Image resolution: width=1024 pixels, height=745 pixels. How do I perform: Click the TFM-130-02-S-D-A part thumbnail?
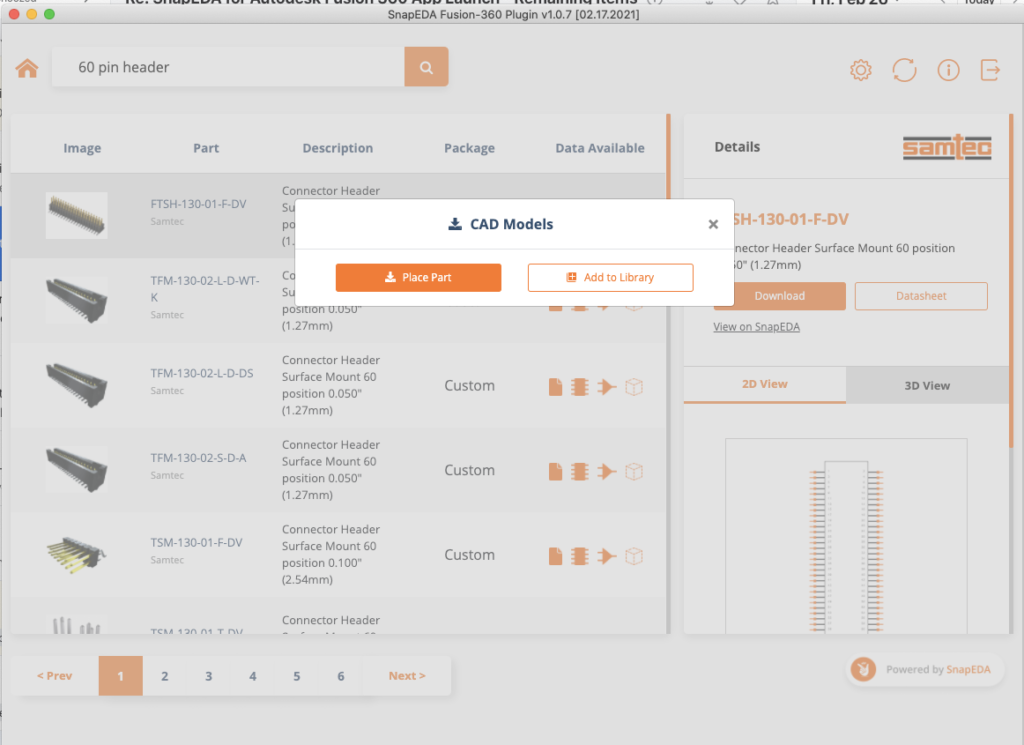tap(76, 469)
